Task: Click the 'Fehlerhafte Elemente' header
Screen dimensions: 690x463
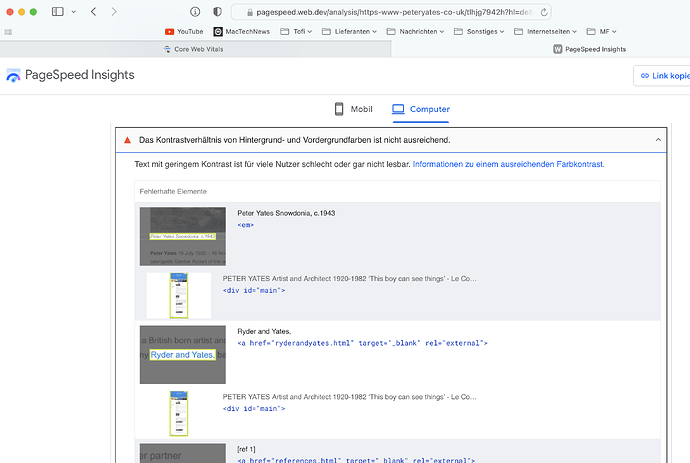Action: (173, 191)
